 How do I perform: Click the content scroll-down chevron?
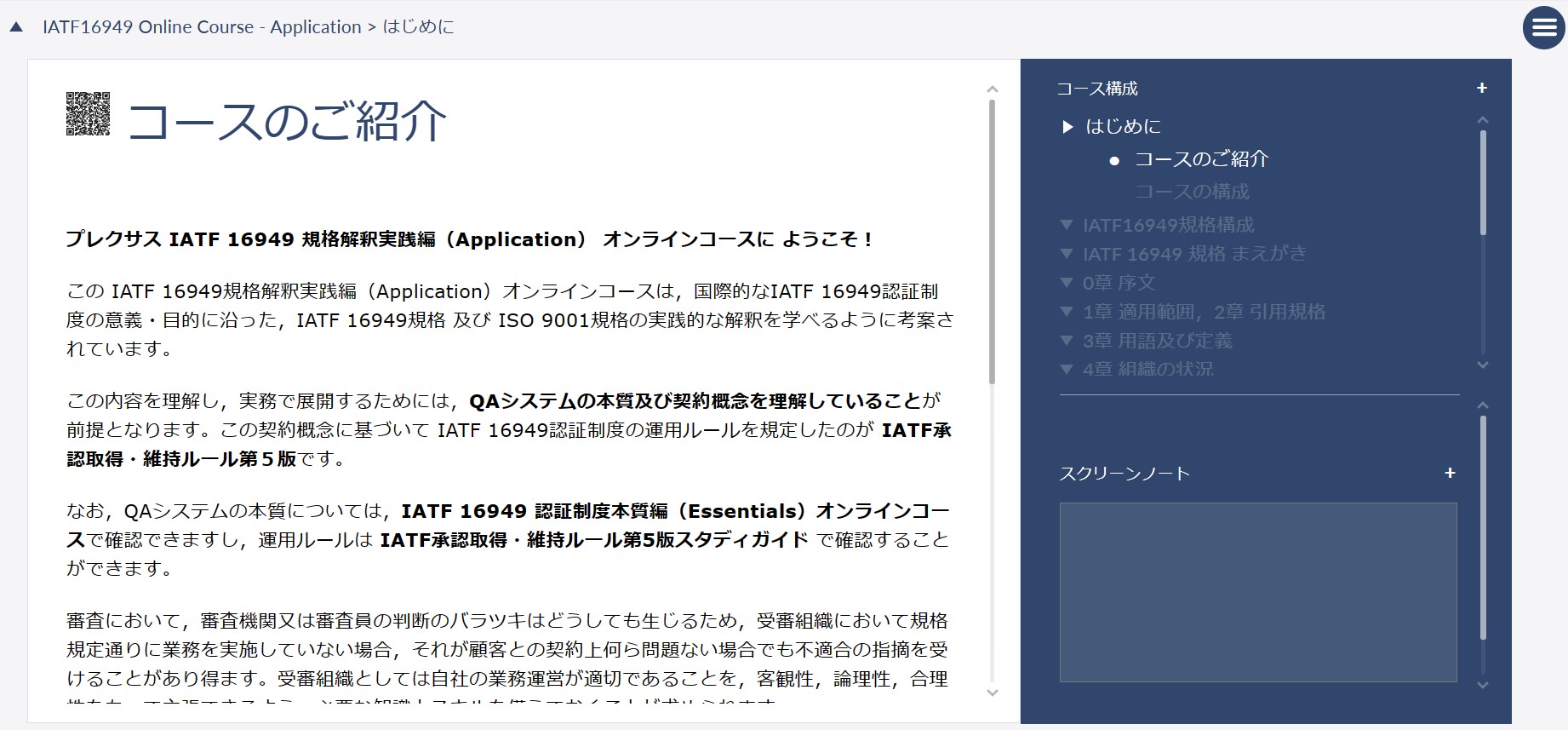(x=992, y=693)
